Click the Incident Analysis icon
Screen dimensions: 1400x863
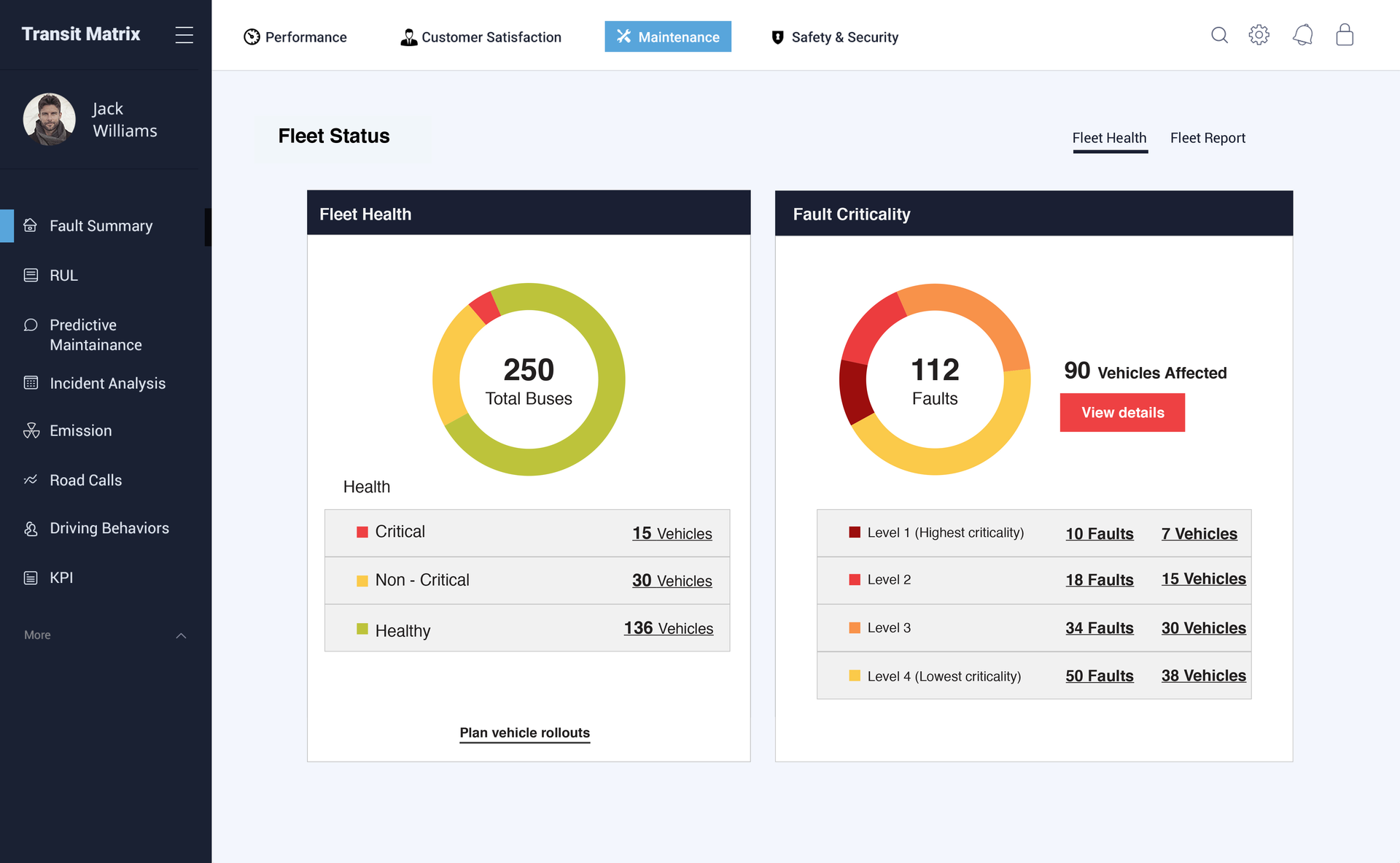pyautogui.click(x=31, y=383)
